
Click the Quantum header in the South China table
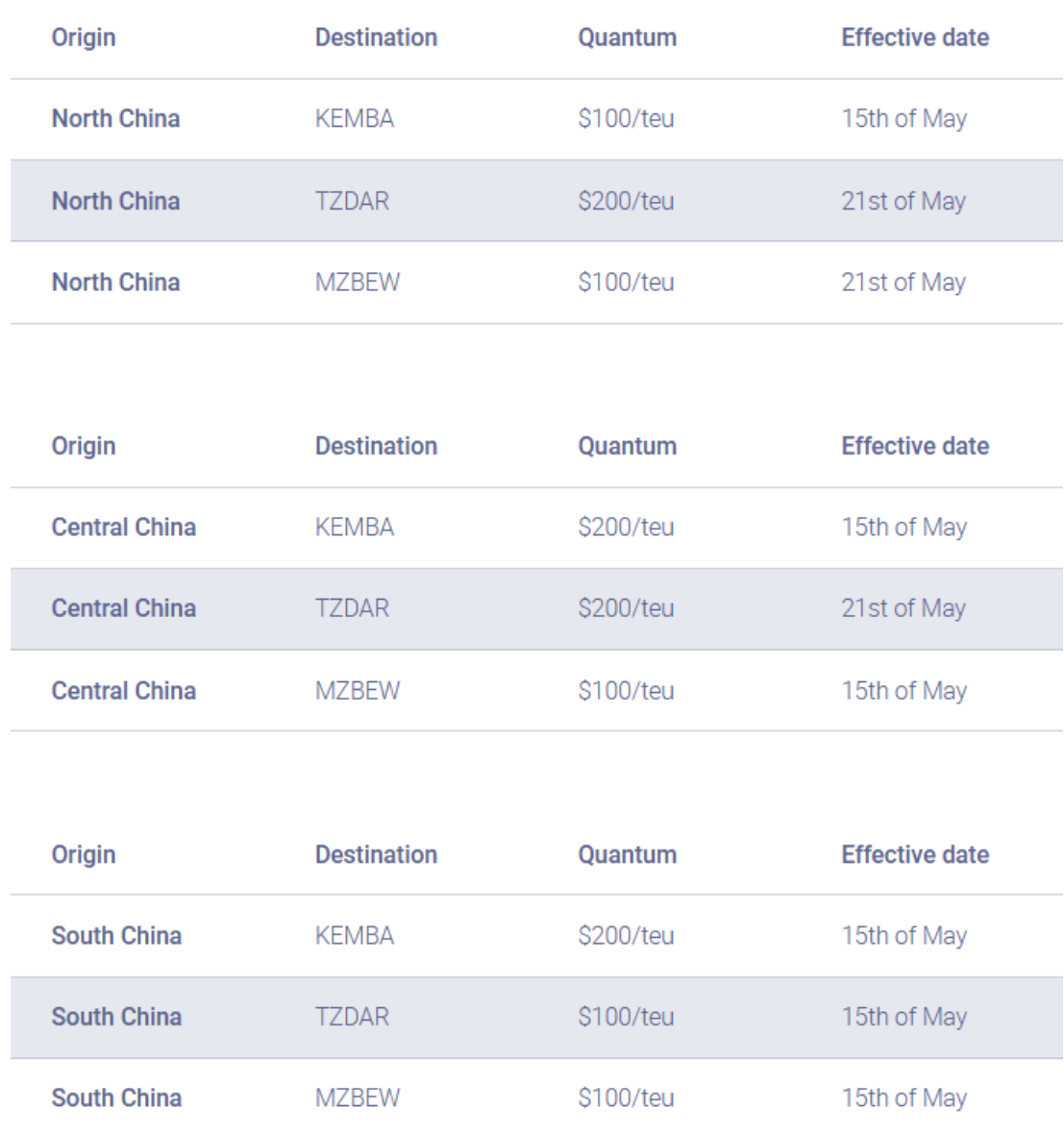coord(627,854)
